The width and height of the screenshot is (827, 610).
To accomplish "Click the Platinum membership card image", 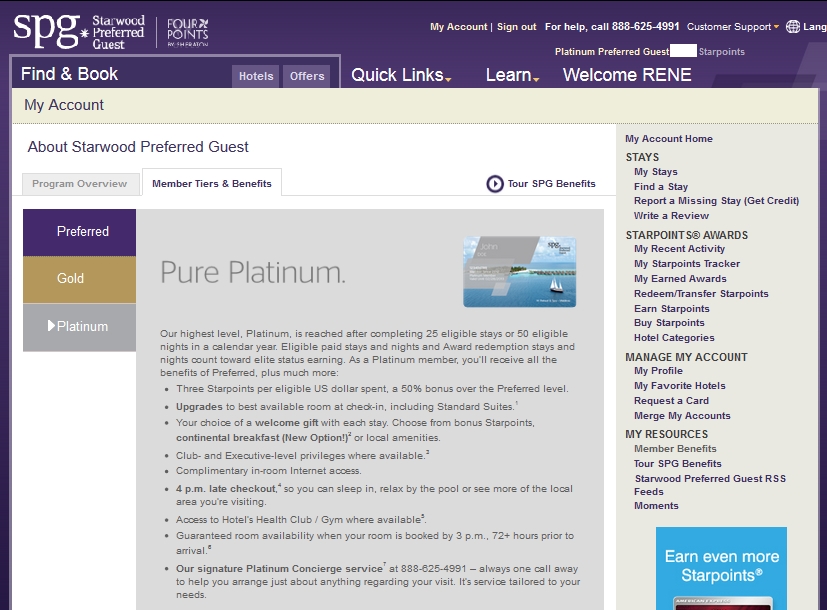I will click(x=519, y=272).
